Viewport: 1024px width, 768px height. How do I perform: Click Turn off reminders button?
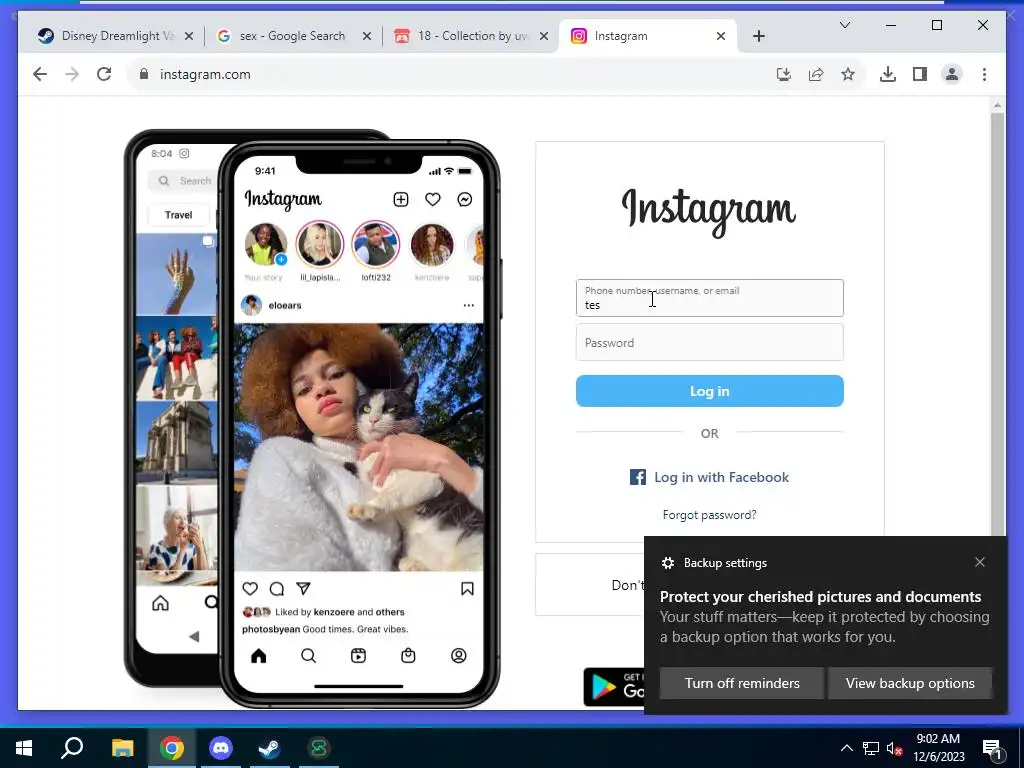[x=742, y=683]
